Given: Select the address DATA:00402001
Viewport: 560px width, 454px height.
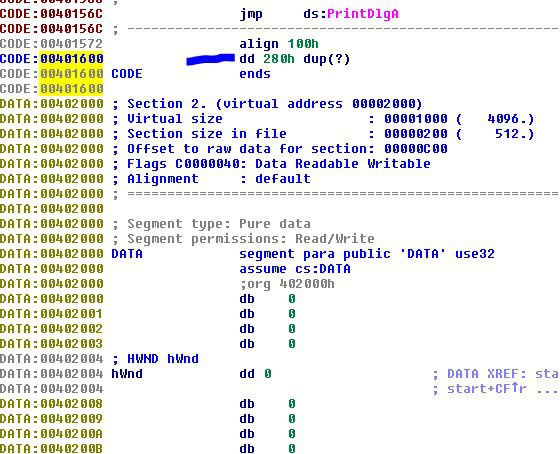Looking at the screenshot, I should point(52,314).
